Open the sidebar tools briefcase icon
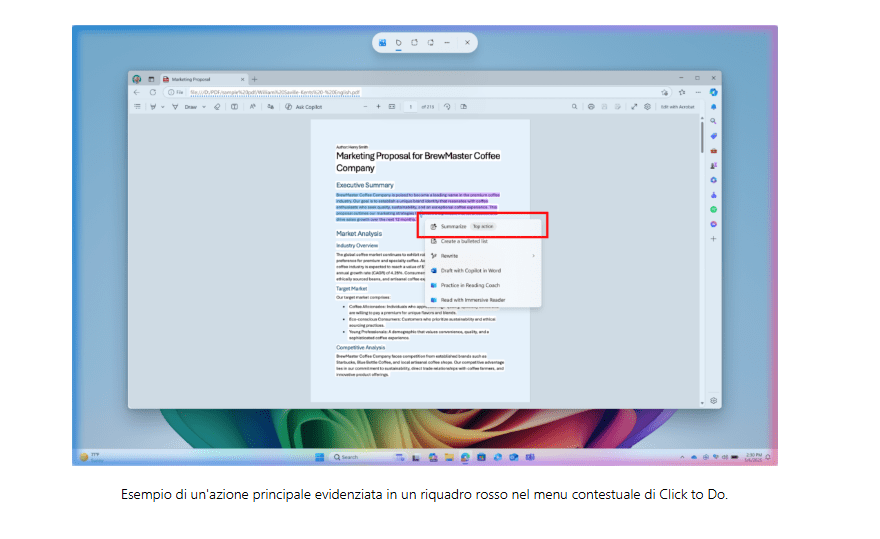The width and height of the screenshot is (880, 539). (713, 150)
